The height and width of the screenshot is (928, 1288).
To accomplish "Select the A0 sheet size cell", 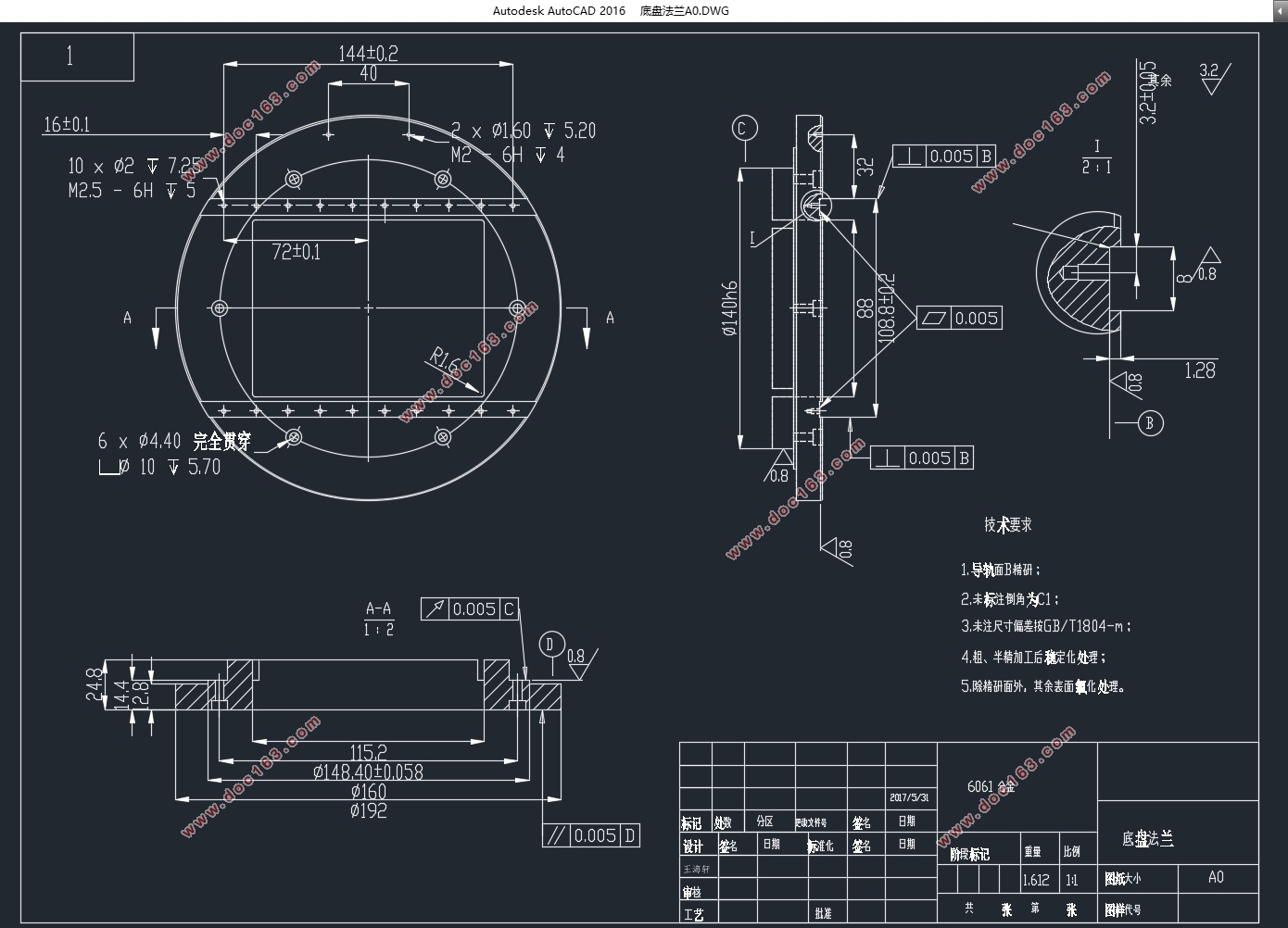I will pyautogui.click(x=1219, y=878).
